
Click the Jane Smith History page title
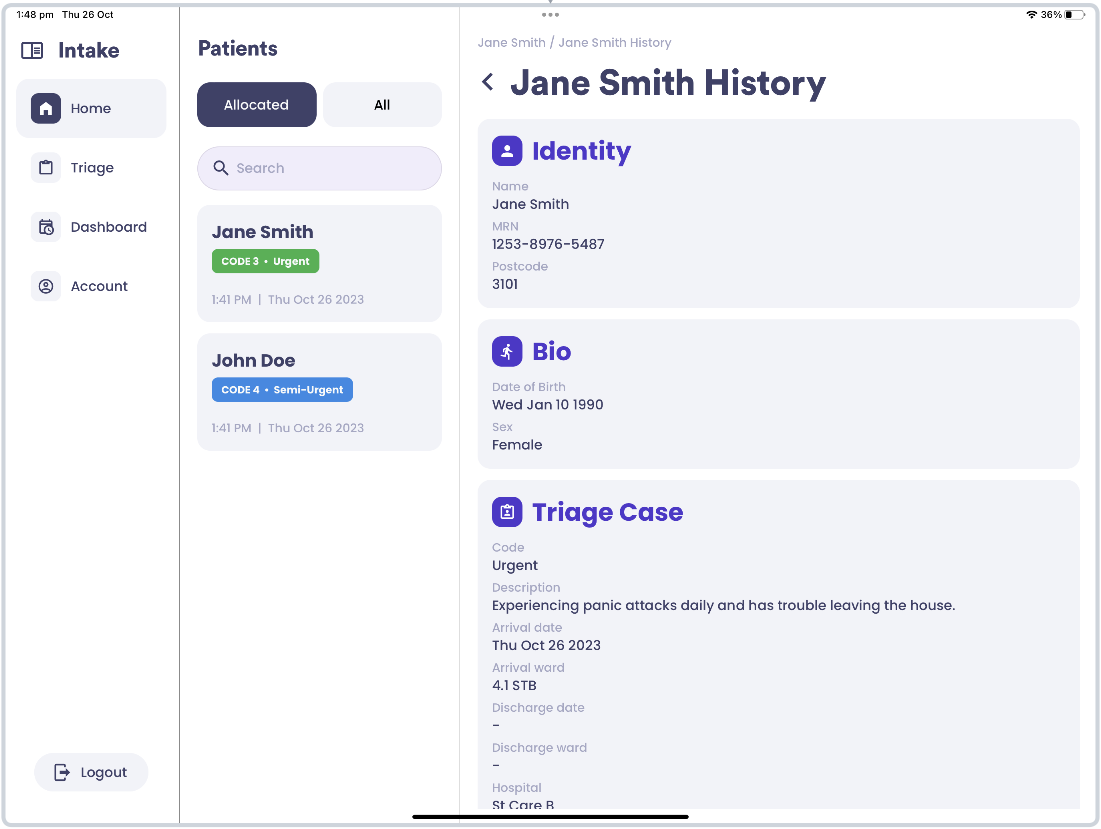[x=668, y=83]
